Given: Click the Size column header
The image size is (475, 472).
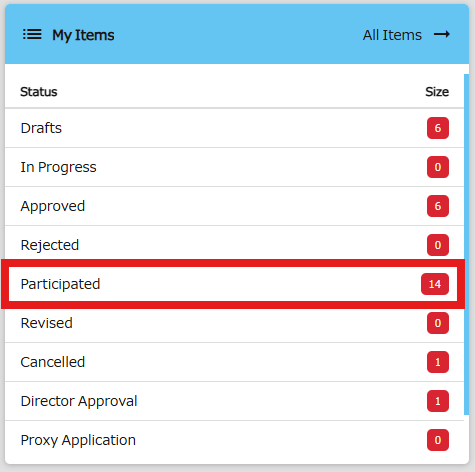Looking at the screenshot, I should tap(437, 92).
